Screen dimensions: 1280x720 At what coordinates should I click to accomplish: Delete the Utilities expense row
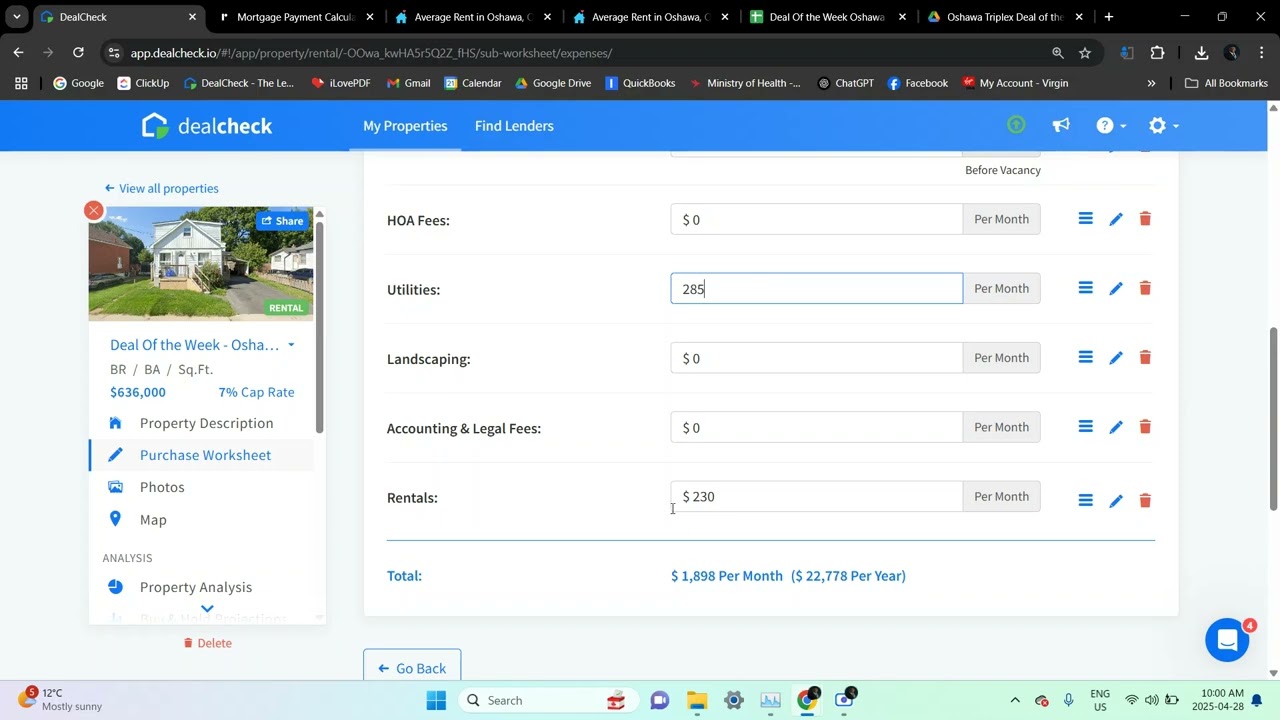(1145, 288)
